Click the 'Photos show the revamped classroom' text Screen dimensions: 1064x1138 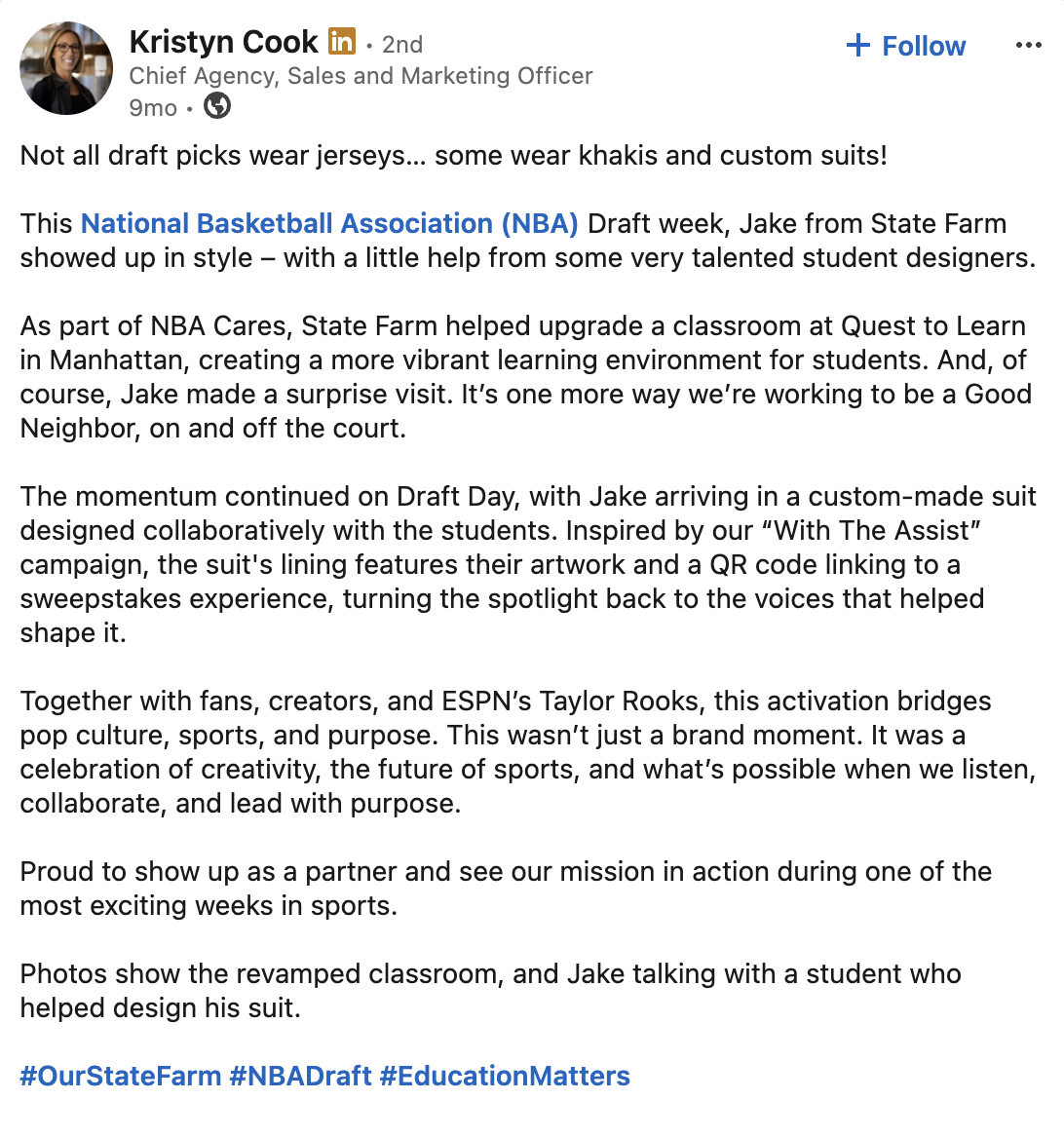click(x=491, y=991)
